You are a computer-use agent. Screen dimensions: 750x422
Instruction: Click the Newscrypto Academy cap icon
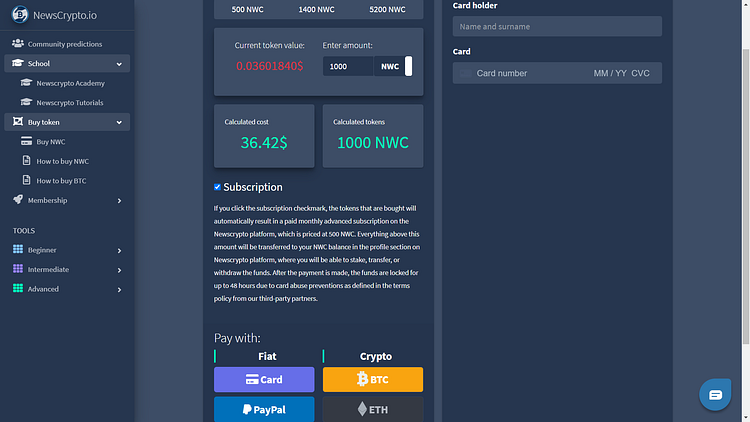(x=26, y=83)
